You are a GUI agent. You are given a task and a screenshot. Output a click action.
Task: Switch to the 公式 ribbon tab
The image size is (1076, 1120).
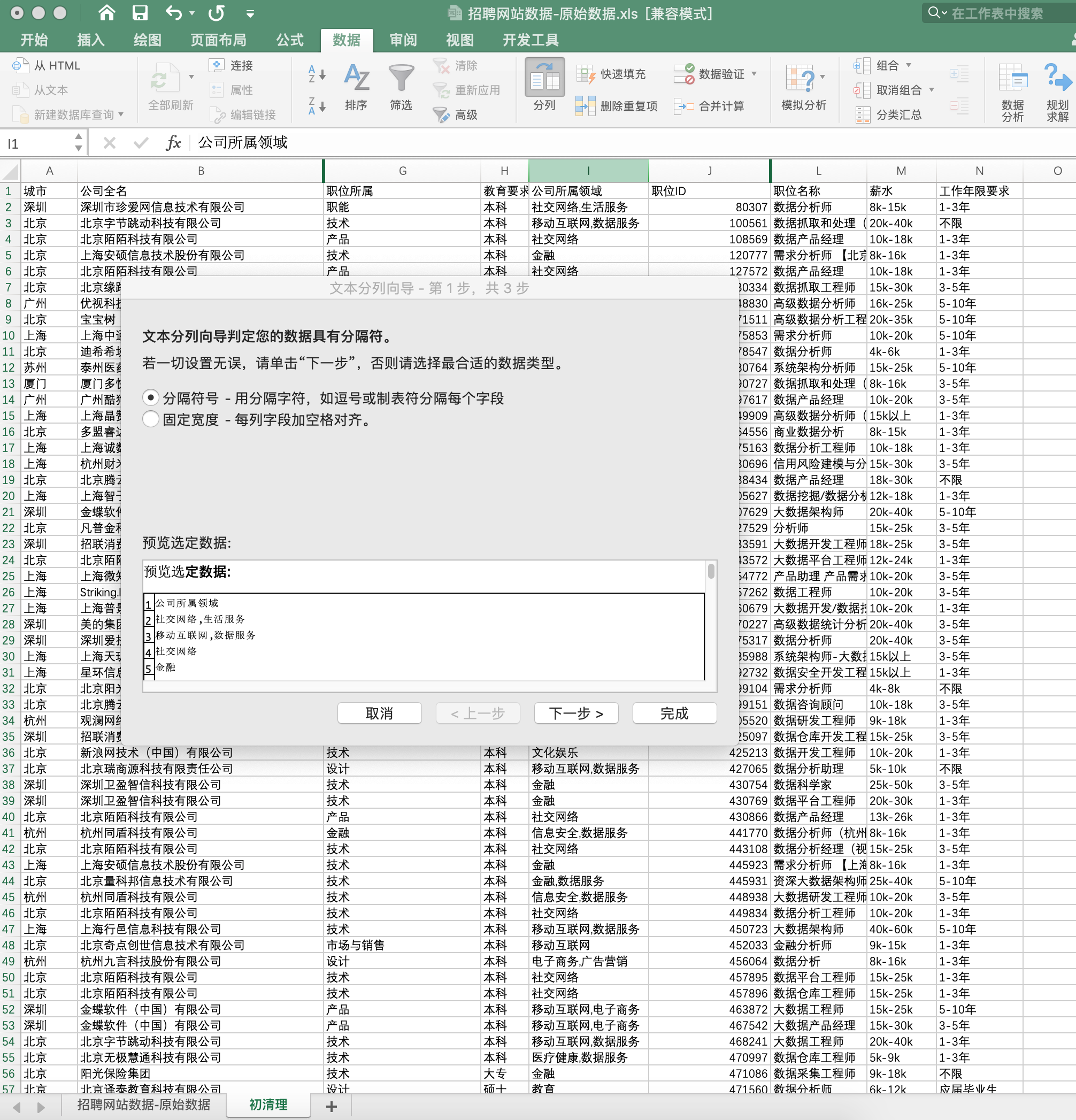pyautogui.click(x=290, y=40)
